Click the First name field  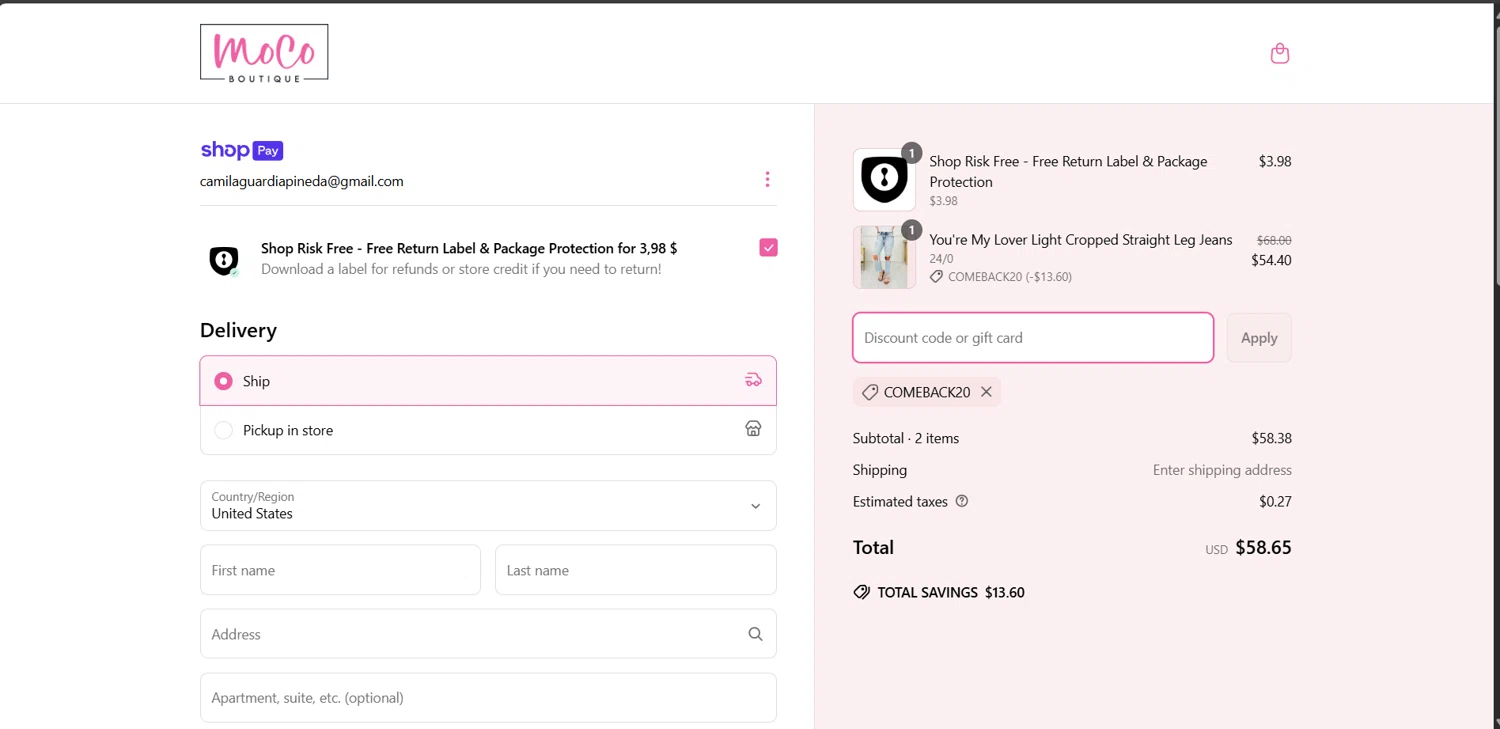point(340,570)
